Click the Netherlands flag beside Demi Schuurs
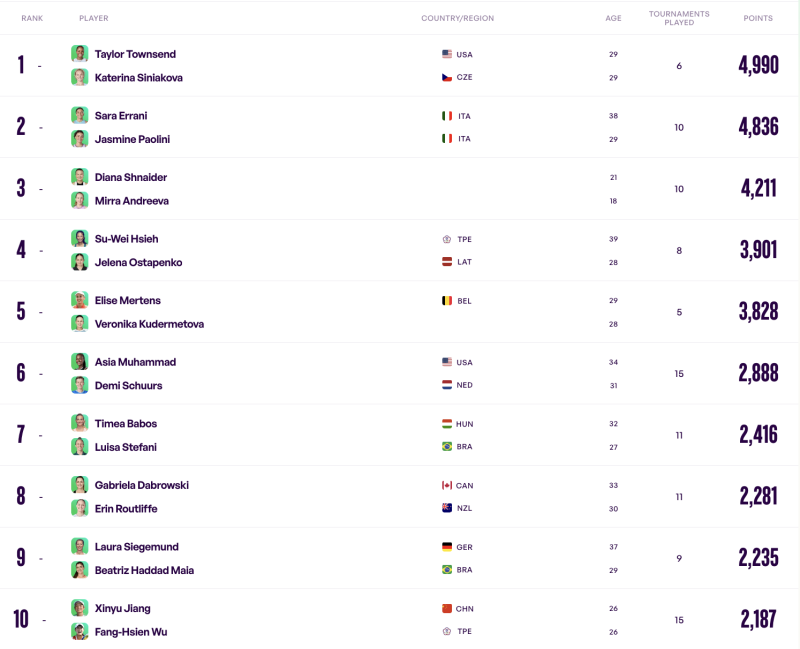The width and height of the screenshot is (800, 649). (x=447, y=385)
